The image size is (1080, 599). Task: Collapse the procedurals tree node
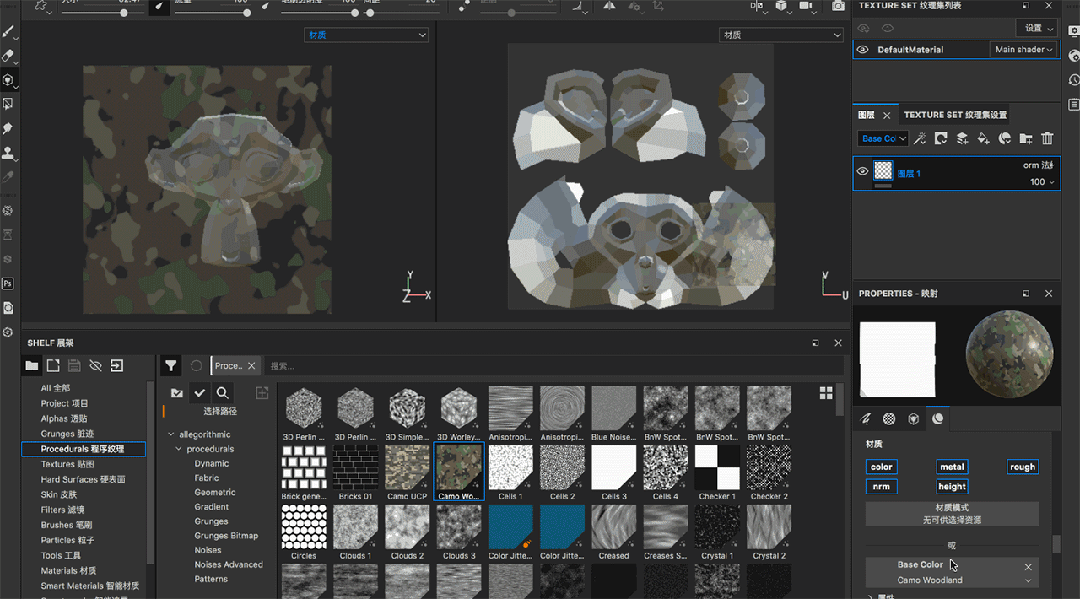coord(178,449)
